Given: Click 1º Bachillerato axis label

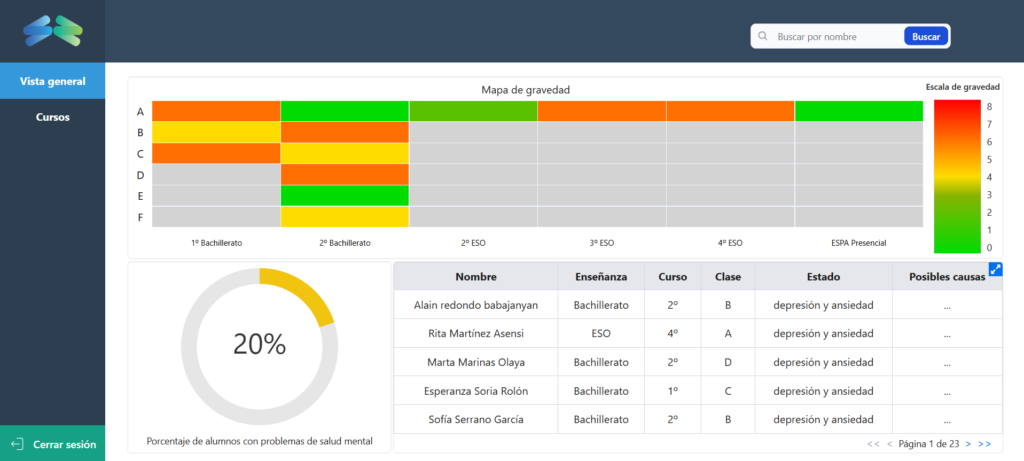Looking at the screenshot, I should (216, 243).
